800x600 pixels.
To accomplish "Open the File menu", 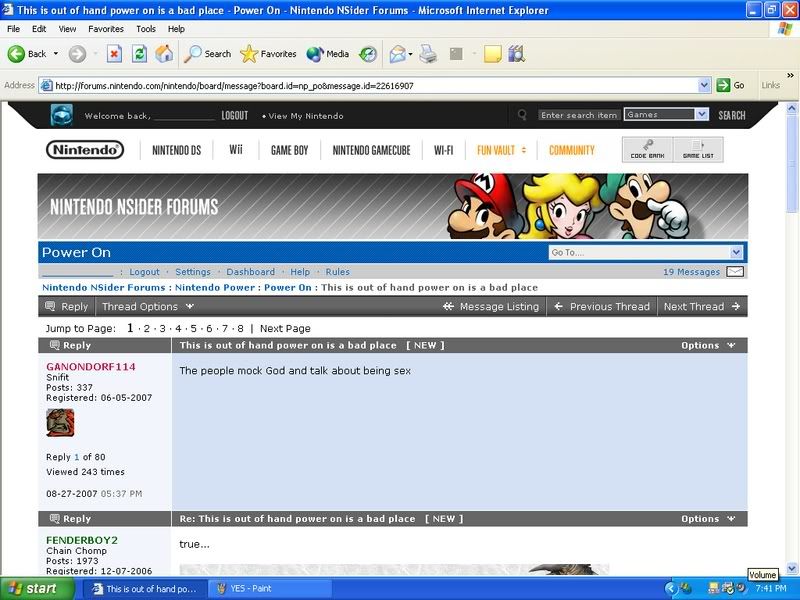I will (13, 29).
